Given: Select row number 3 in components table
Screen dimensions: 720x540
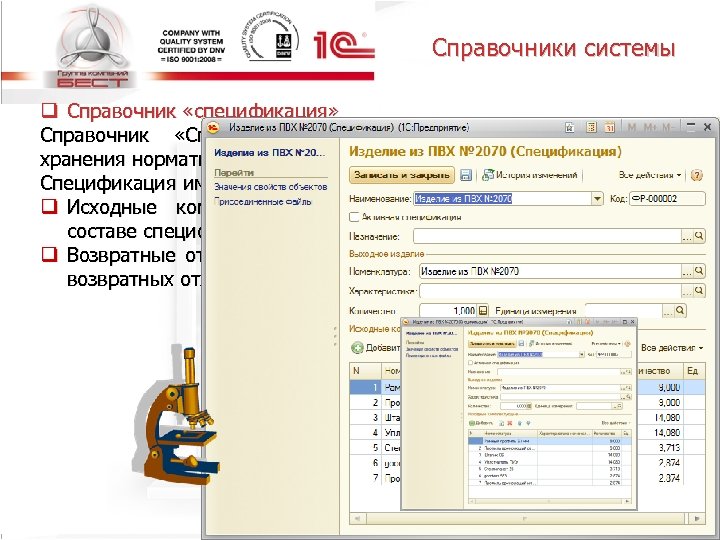Looking at the screenshot, I should (x=366, y=418).
